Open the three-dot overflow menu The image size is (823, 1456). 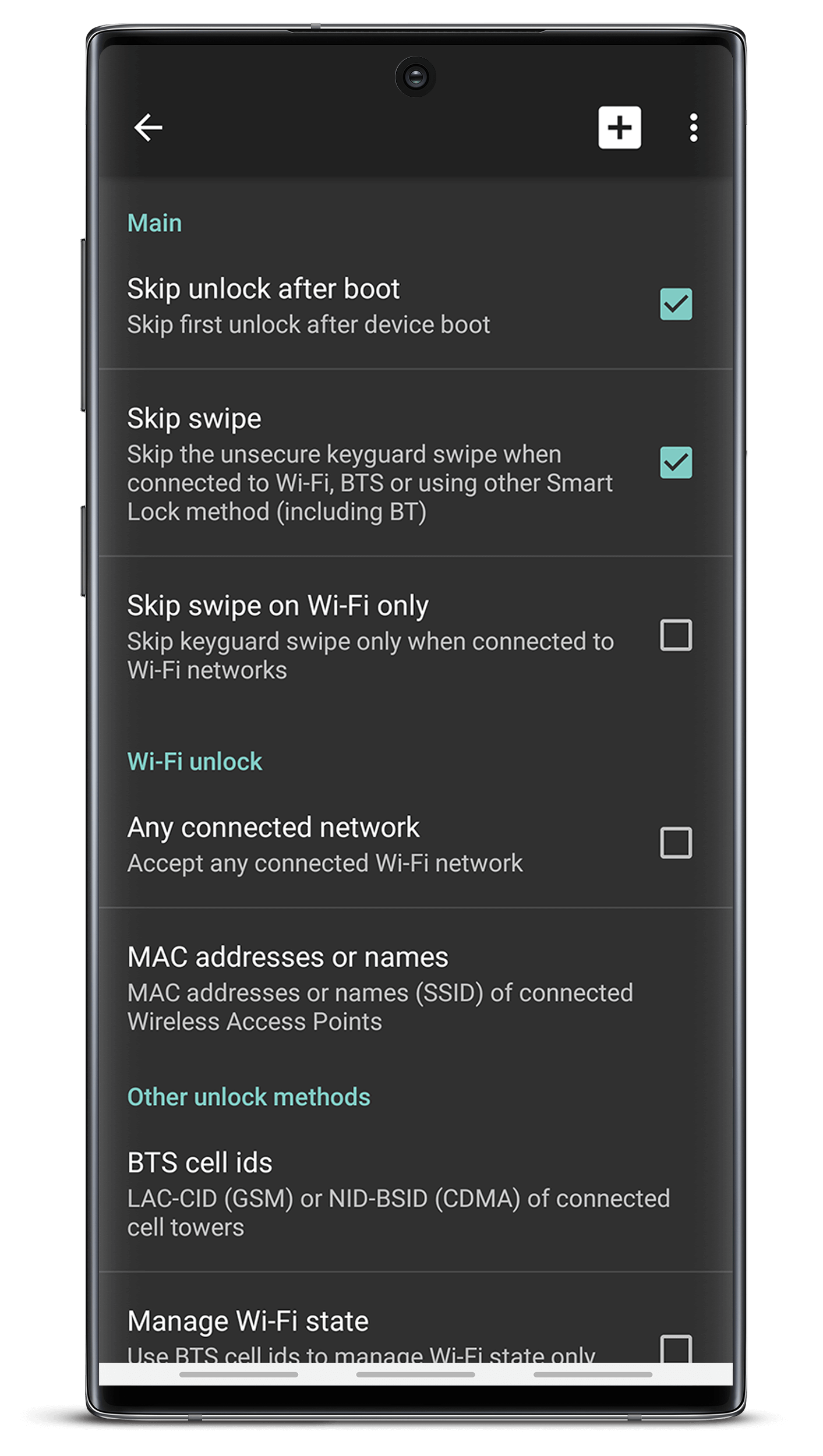[x=693, y=128]
